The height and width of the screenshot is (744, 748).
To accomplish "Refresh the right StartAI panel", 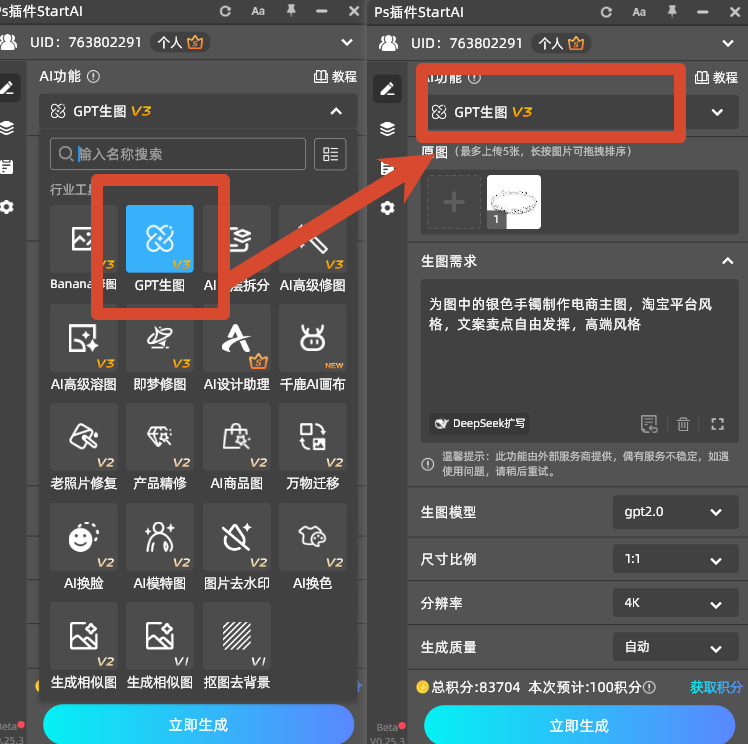I will click(606, 12).
